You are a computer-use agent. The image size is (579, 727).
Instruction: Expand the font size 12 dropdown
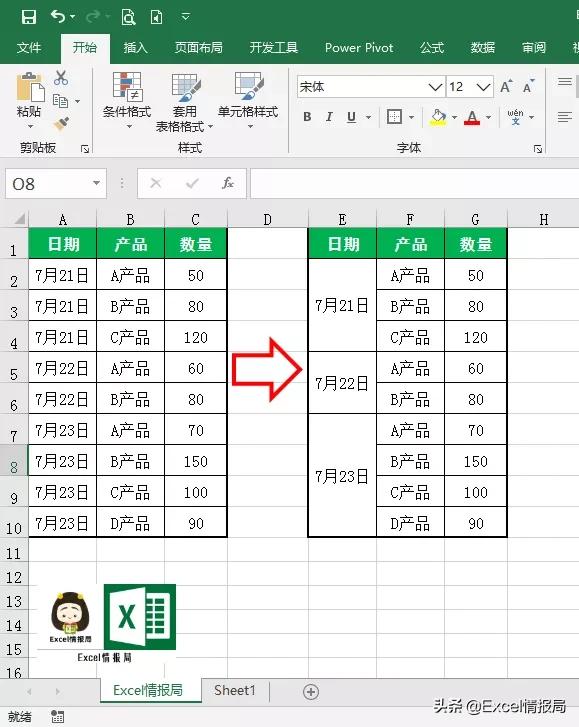tap(484, 87)
